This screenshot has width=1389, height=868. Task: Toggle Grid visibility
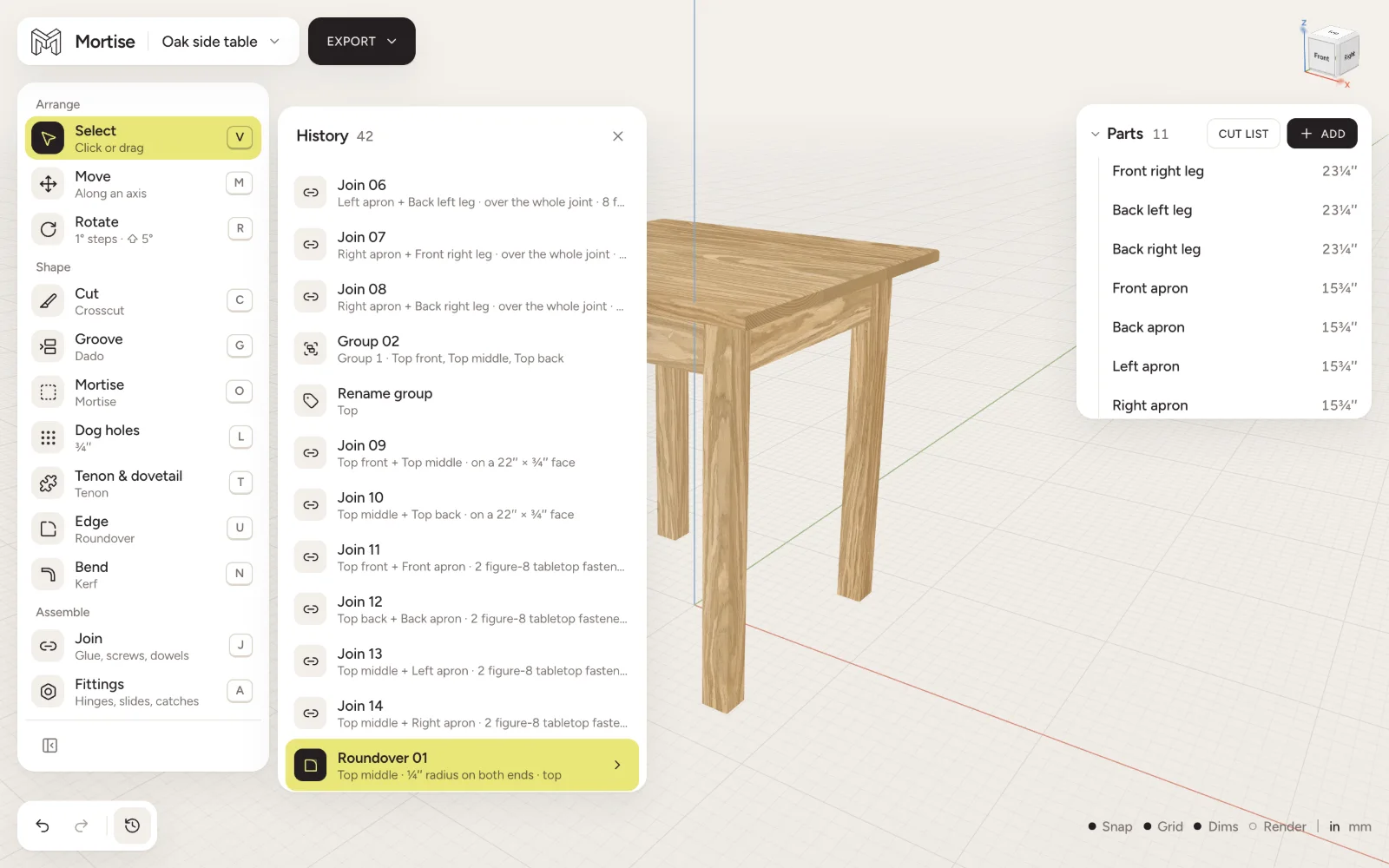tap(1163, 826)
